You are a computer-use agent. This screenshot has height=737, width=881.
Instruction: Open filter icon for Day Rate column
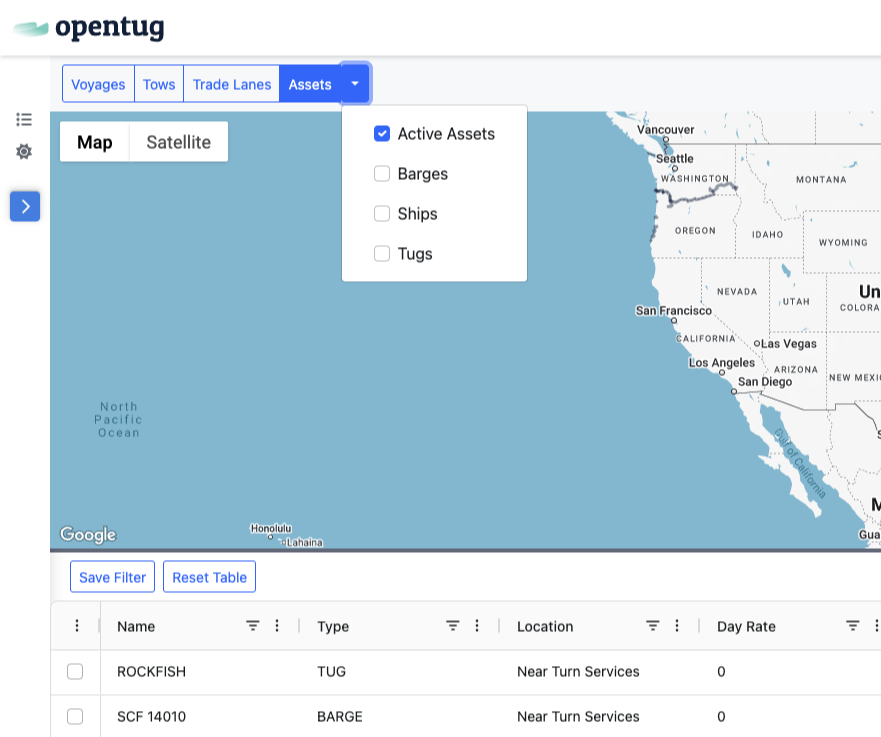853,626
